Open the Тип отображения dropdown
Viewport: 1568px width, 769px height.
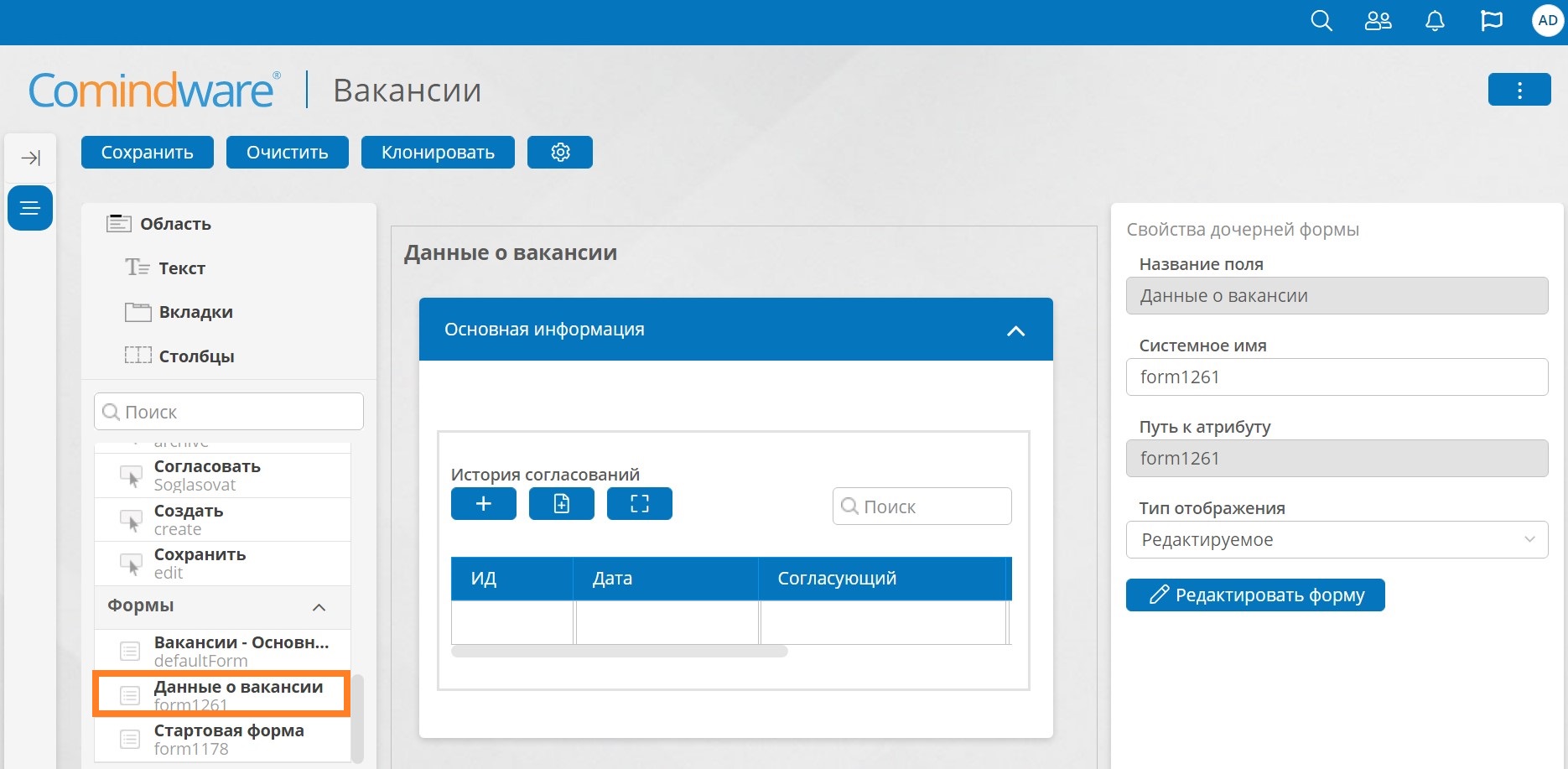click(x=1337, y=540)
